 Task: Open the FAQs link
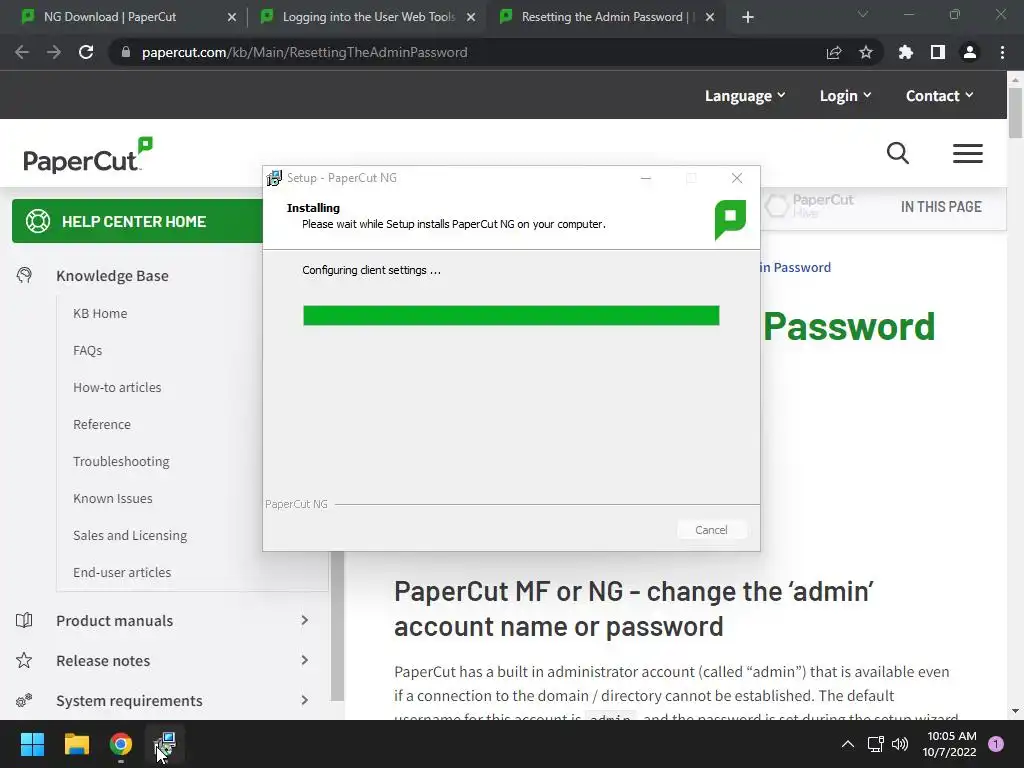(88, 351)
